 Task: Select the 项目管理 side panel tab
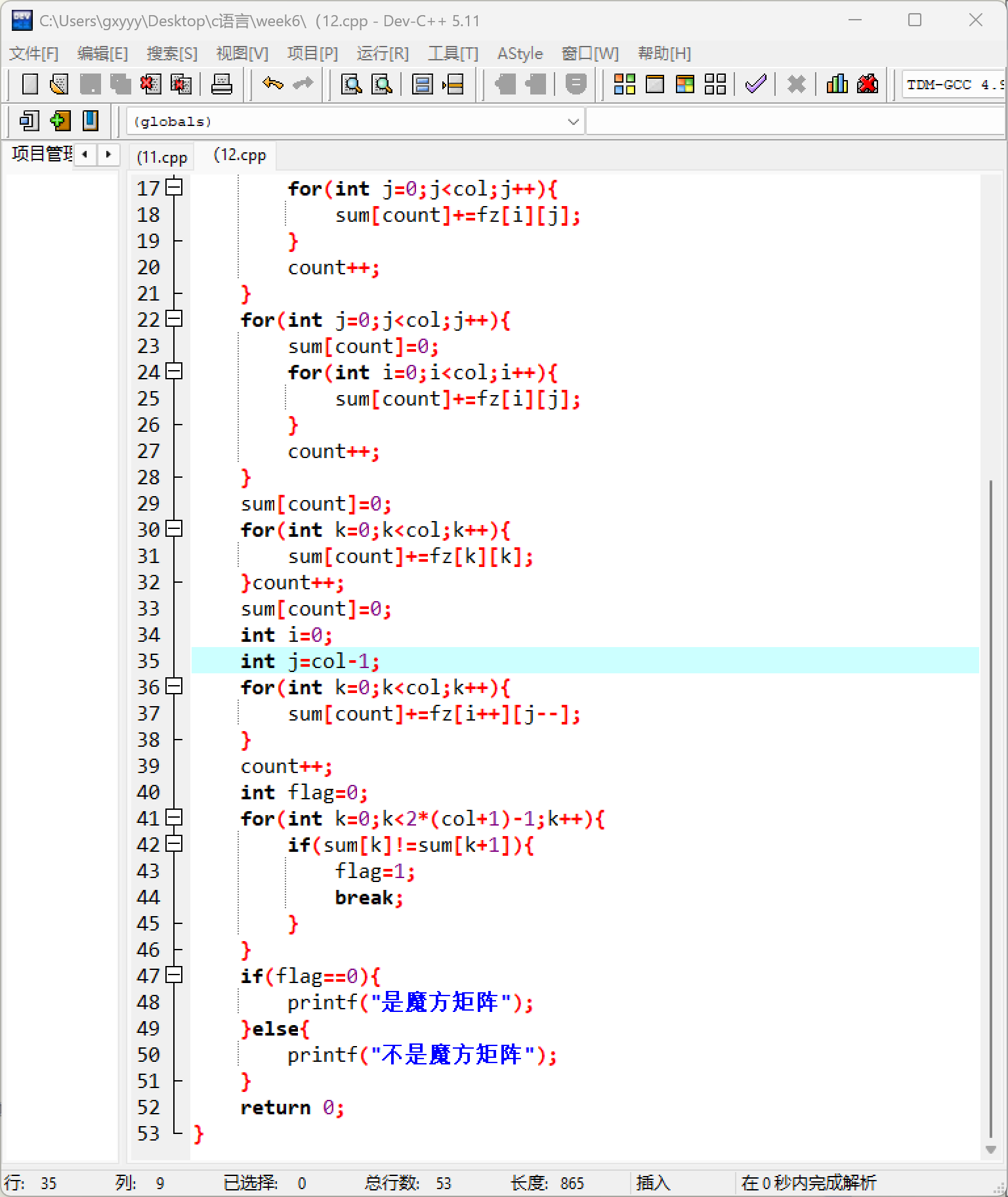coord(41,154)
